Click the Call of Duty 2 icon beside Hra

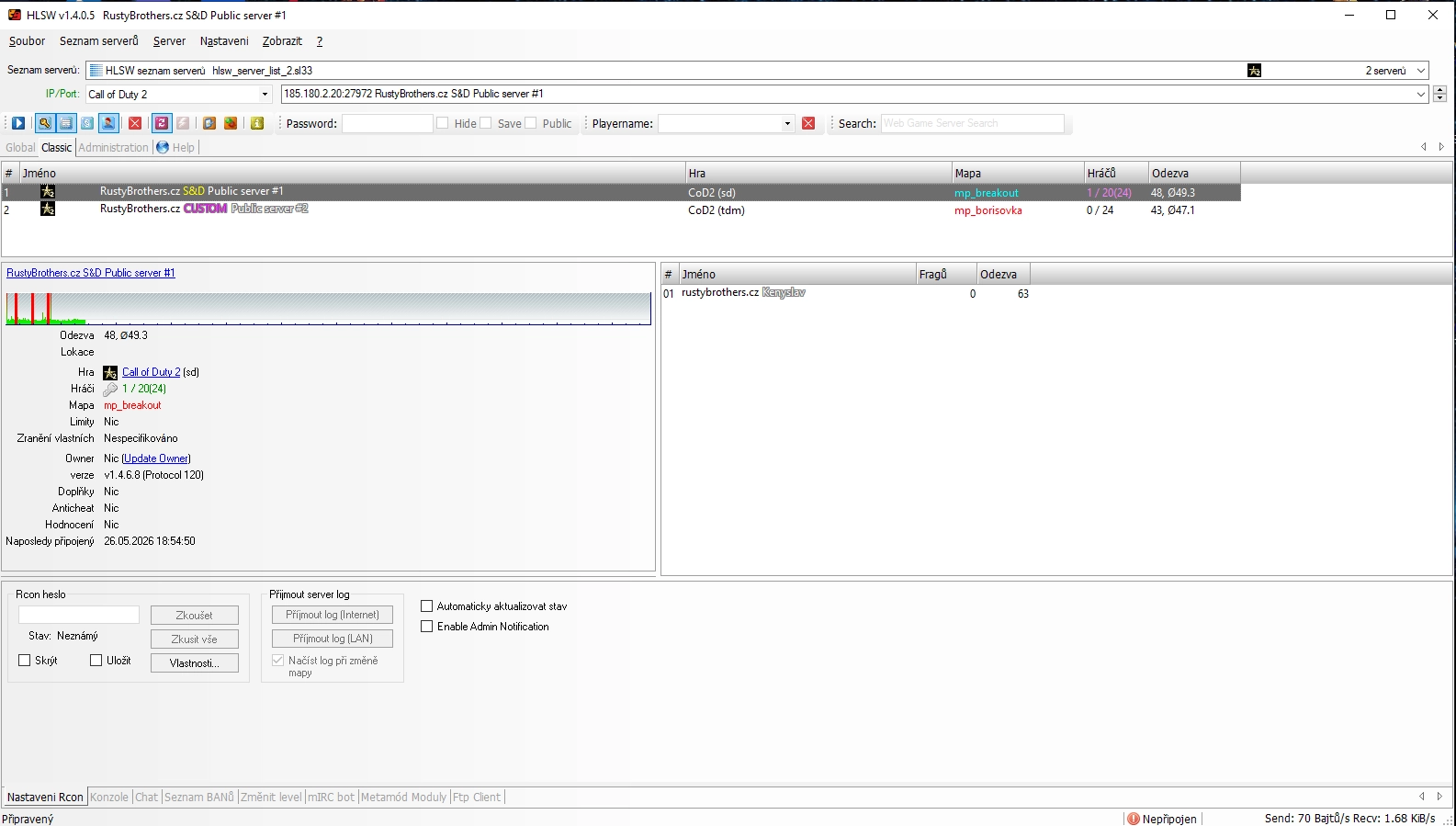[x=110, y=373]
